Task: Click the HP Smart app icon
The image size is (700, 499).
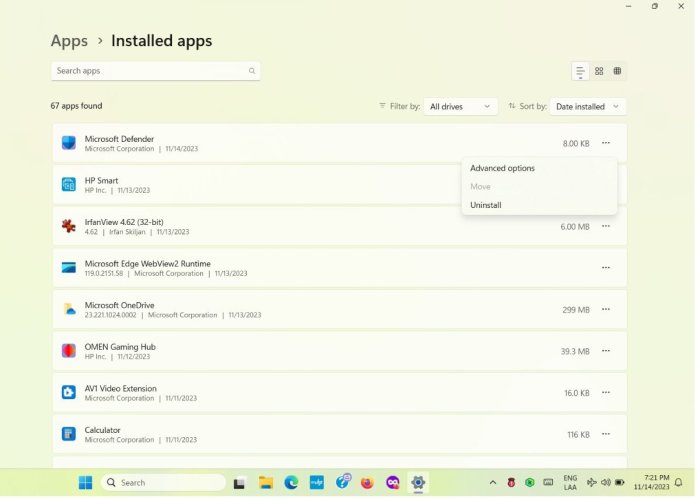Action: click(69, 185)
